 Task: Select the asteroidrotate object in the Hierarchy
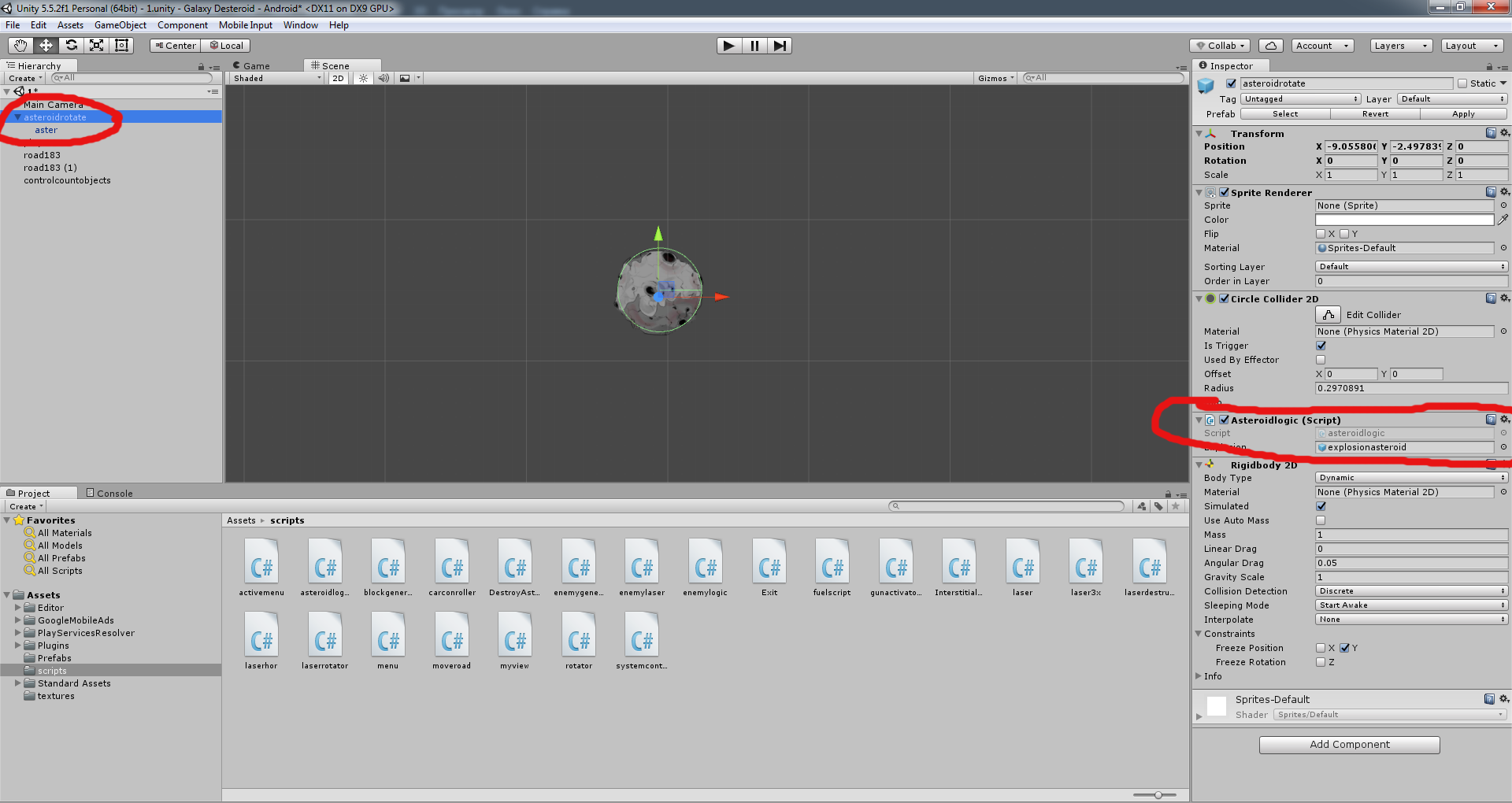point(55,117)
